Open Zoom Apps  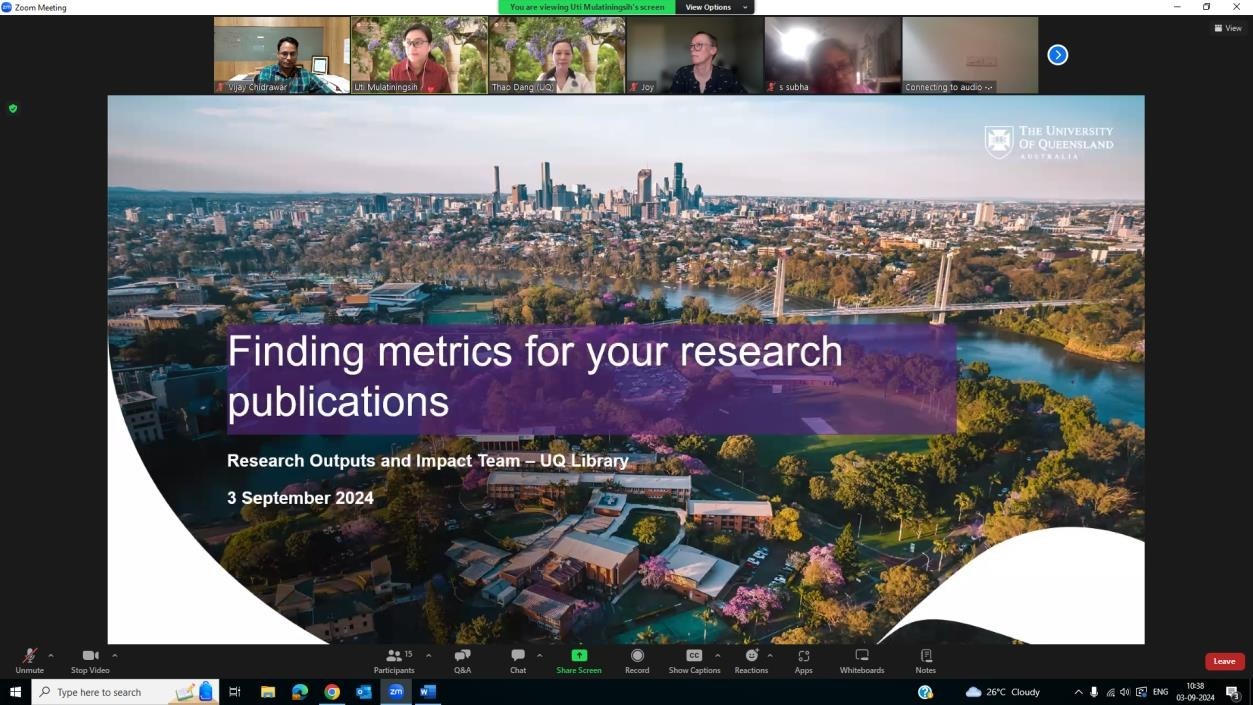804,661
